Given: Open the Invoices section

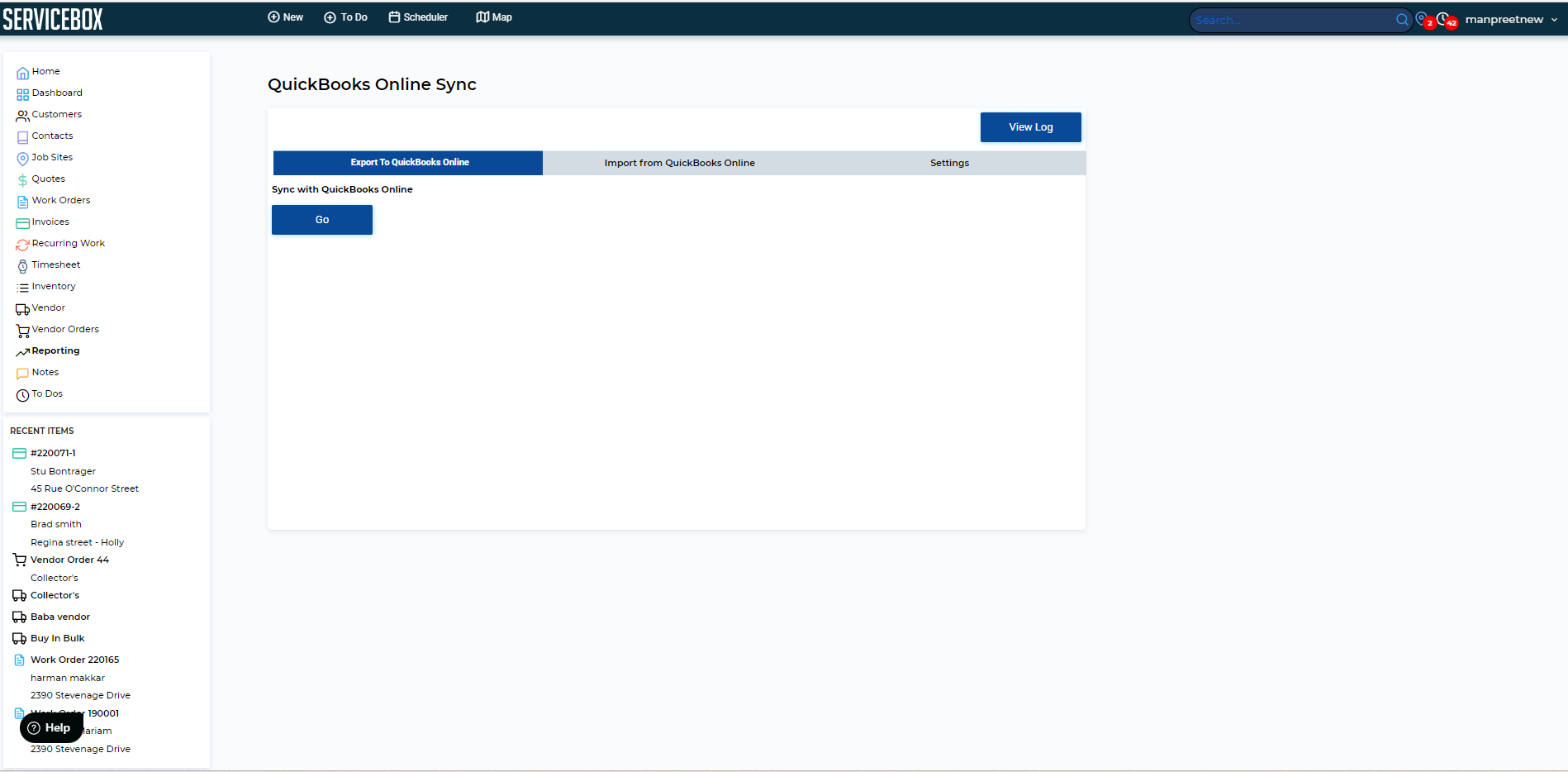Looking at the screenshot, I should tap(51, 222).
